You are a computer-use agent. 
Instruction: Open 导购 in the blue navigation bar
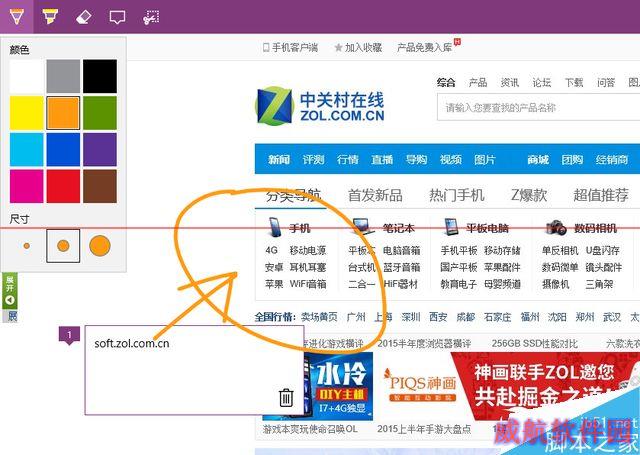click(x=416, y=160)
